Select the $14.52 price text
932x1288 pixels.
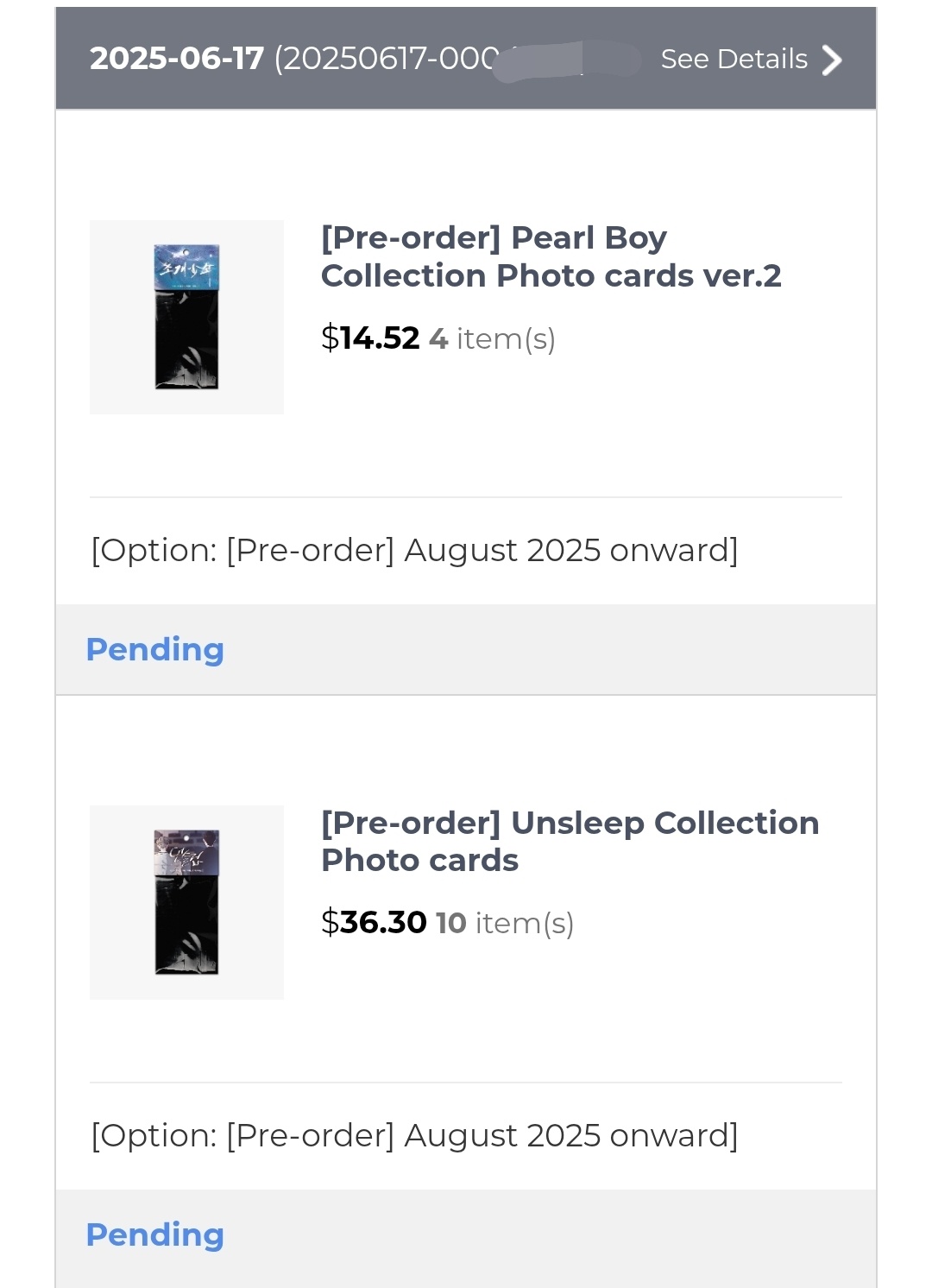tap(370, 338)
